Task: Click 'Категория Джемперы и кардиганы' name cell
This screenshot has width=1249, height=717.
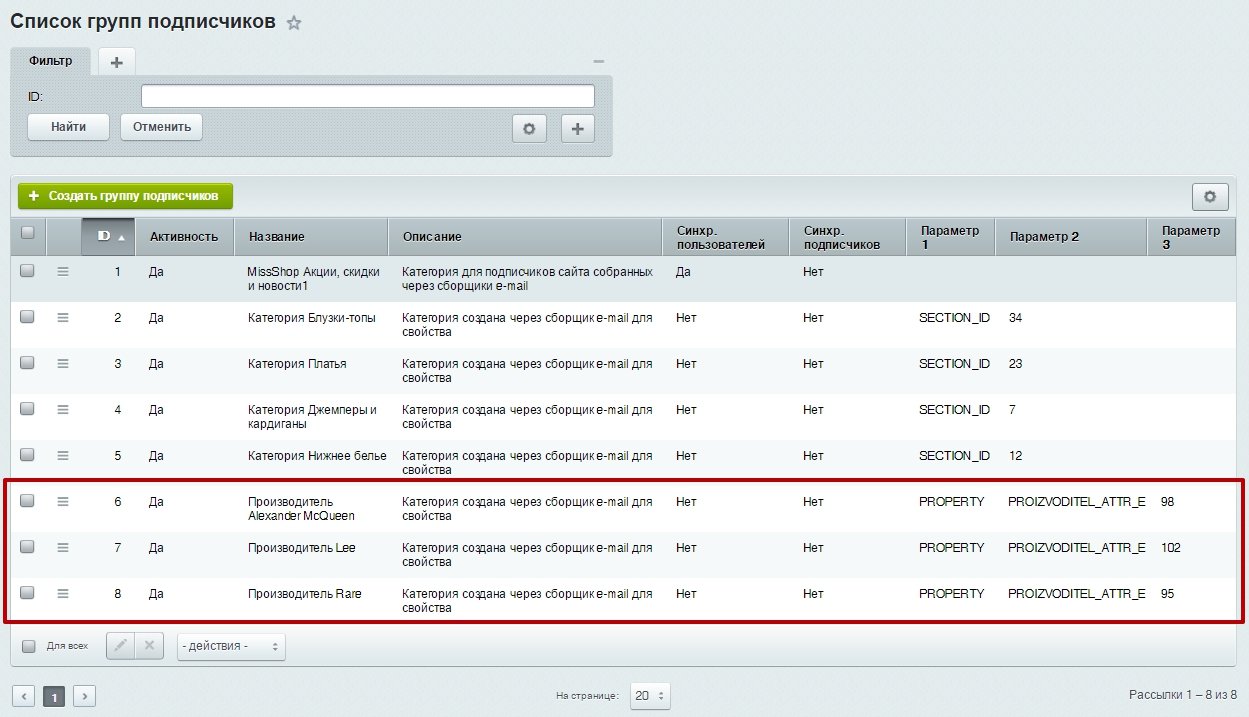Action: tap(313, 416)
